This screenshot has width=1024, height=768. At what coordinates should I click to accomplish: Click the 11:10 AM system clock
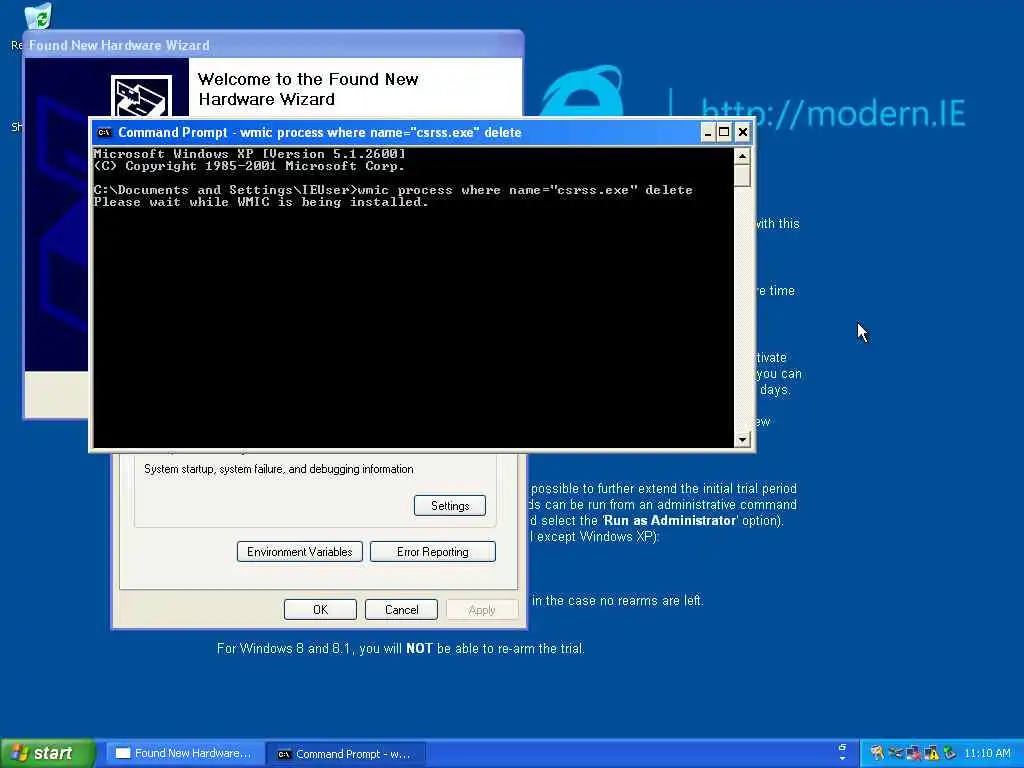pos(987,754)
